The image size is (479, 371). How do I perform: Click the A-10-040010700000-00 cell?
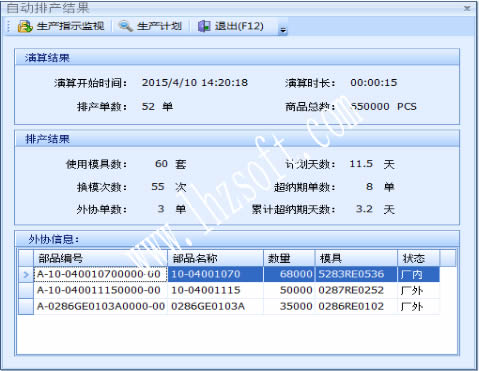coord(100,274)
